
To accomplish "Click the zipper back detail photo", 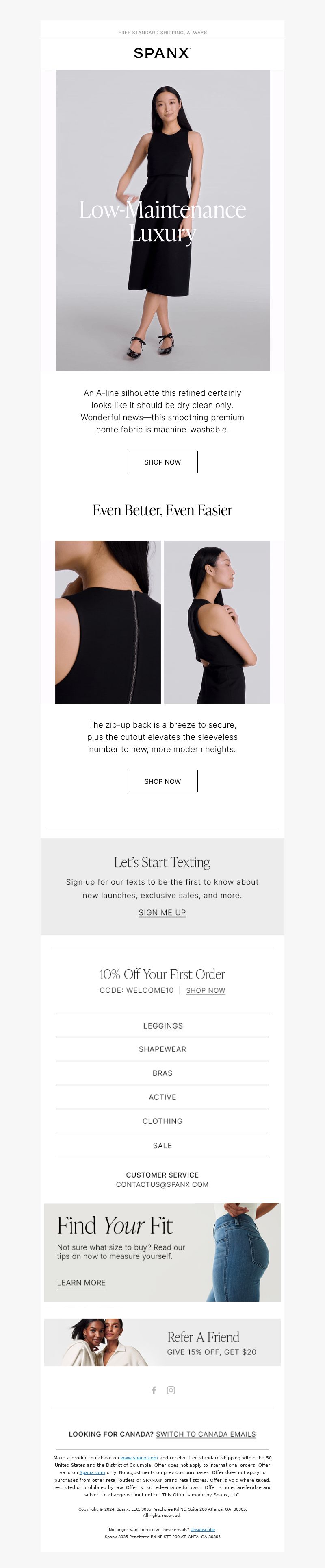I will pos(108,622).
